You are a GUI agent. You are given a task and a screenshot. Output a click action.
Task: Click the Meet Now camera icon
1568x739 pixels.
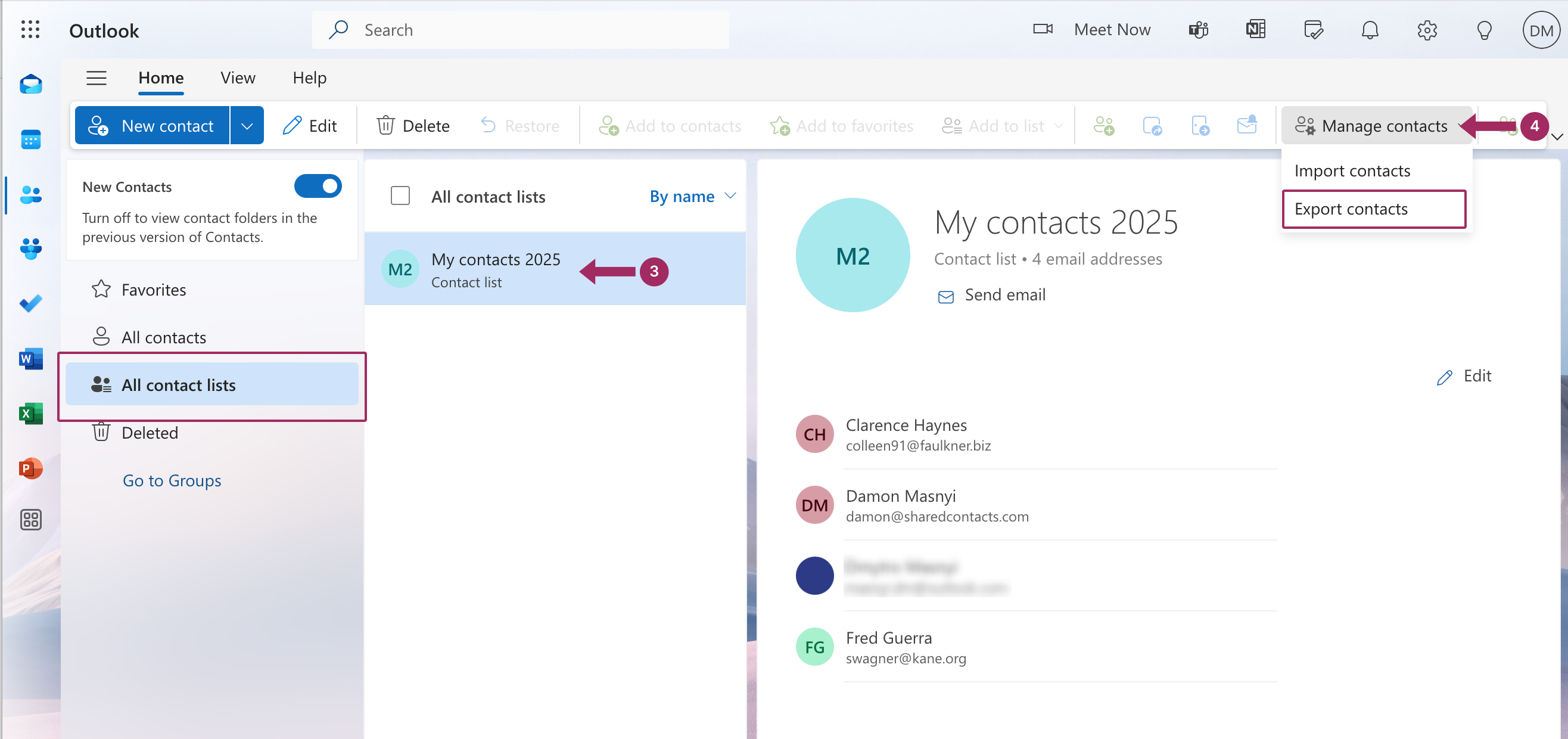1043,29
